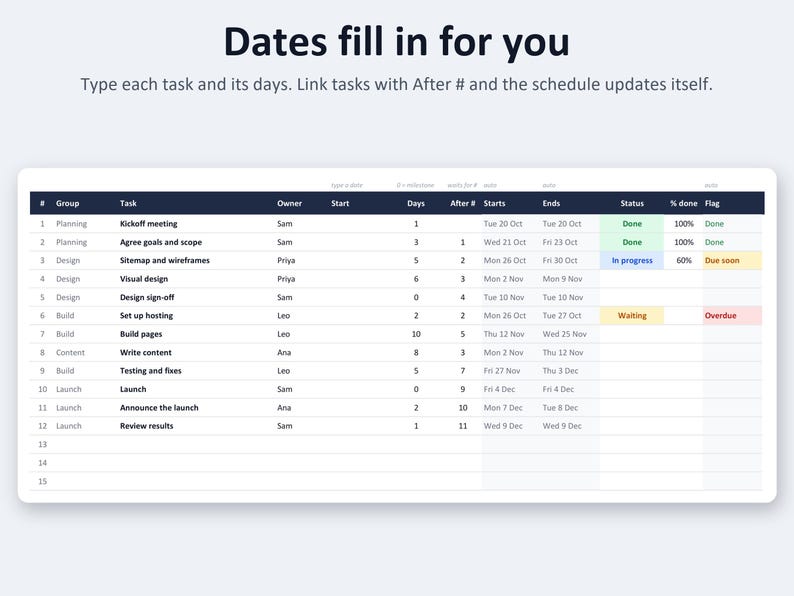Click the Status column header
Viewport: 794px width, 596px height.
(632, 203)
